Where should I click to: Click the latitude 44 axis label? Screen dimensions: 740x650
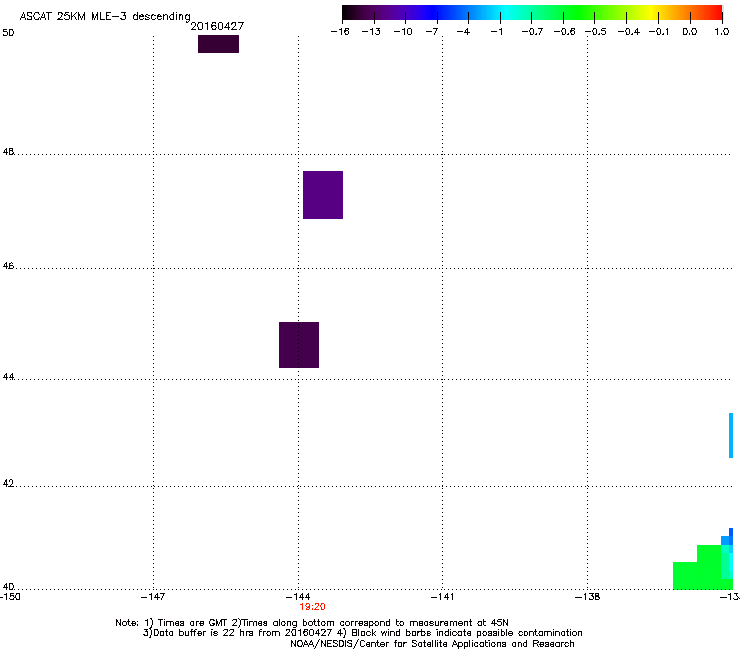pos(8,377)
